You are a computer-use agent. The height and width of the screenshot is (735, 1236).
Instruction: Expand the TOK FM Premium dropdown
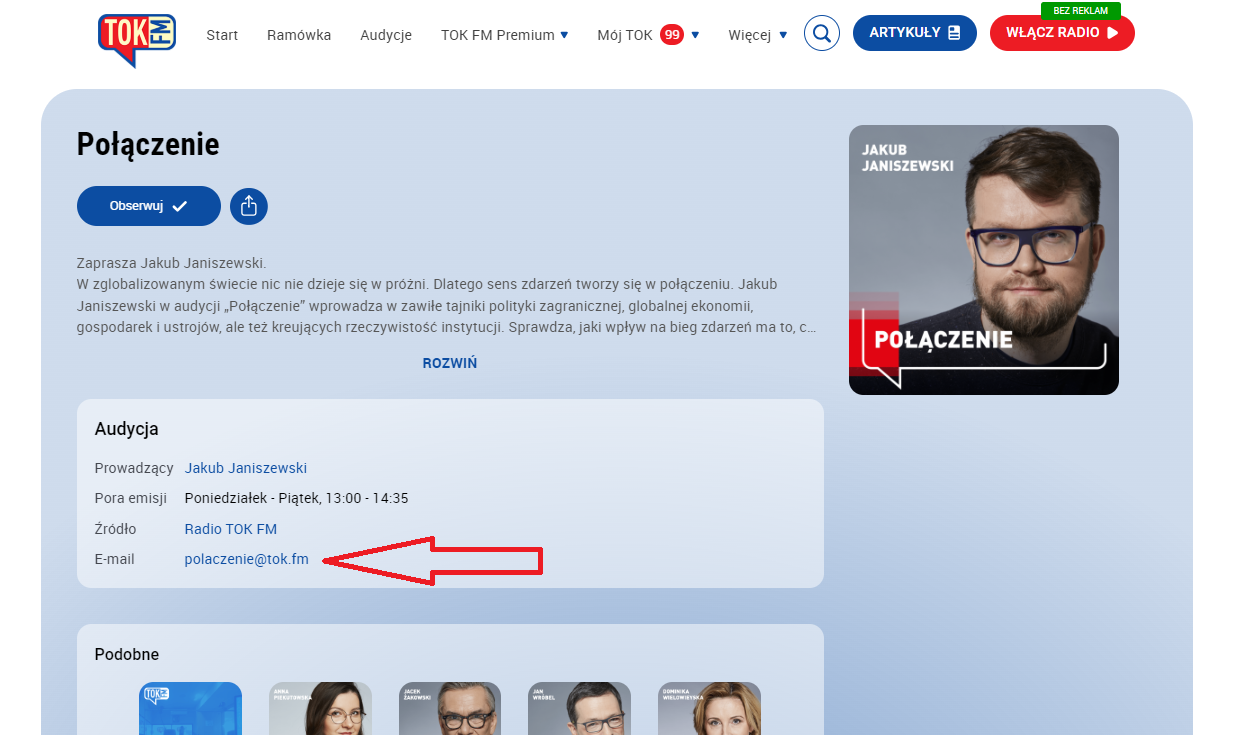(x=505, y=35)
